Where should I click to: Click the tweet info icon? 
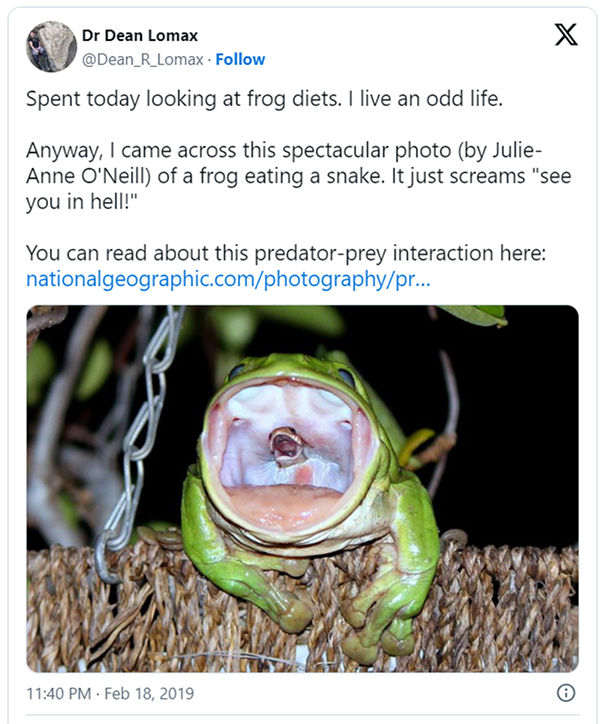pyautogui.click(x=564, y=692)
